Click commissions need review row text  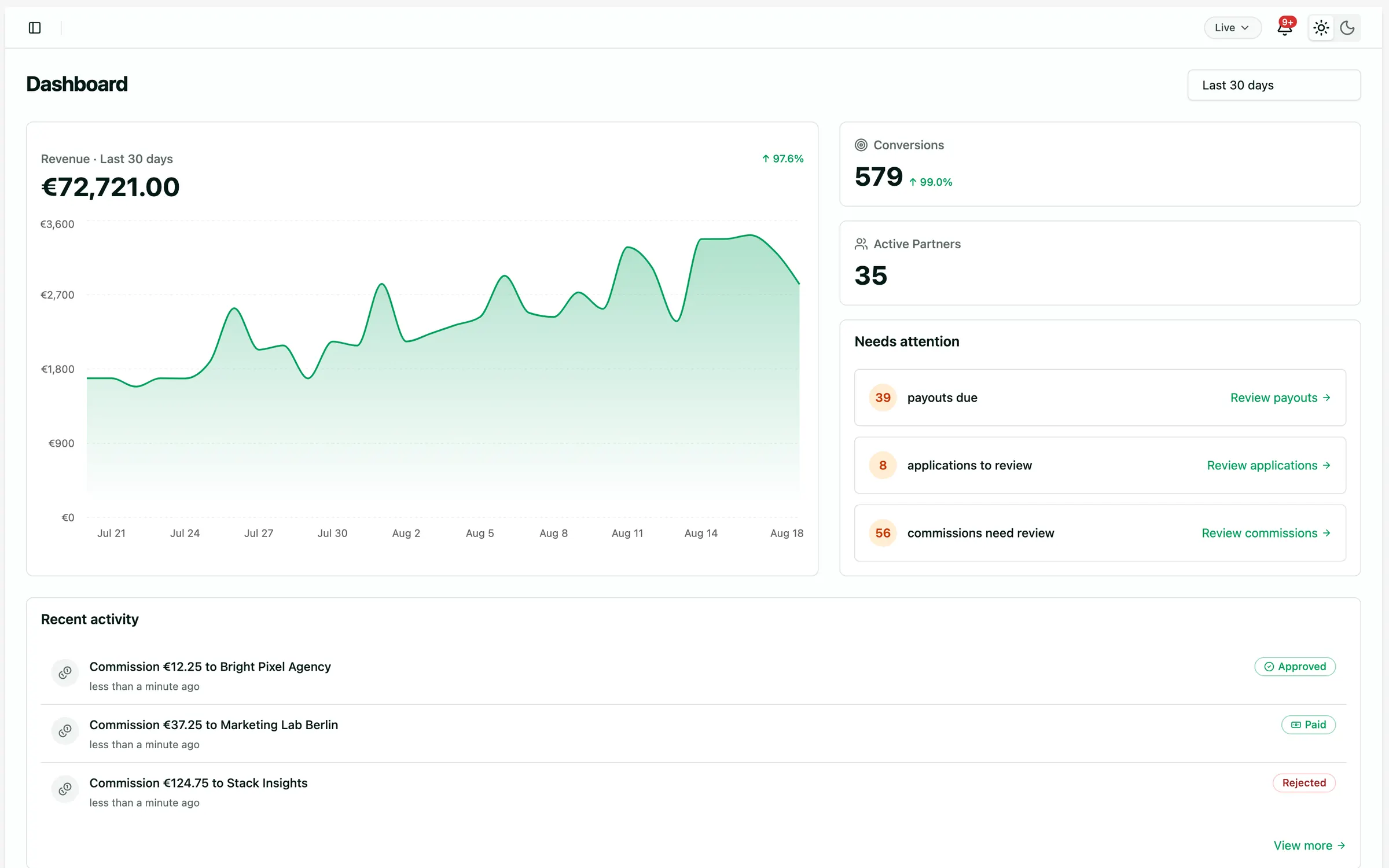pos(980,533)
